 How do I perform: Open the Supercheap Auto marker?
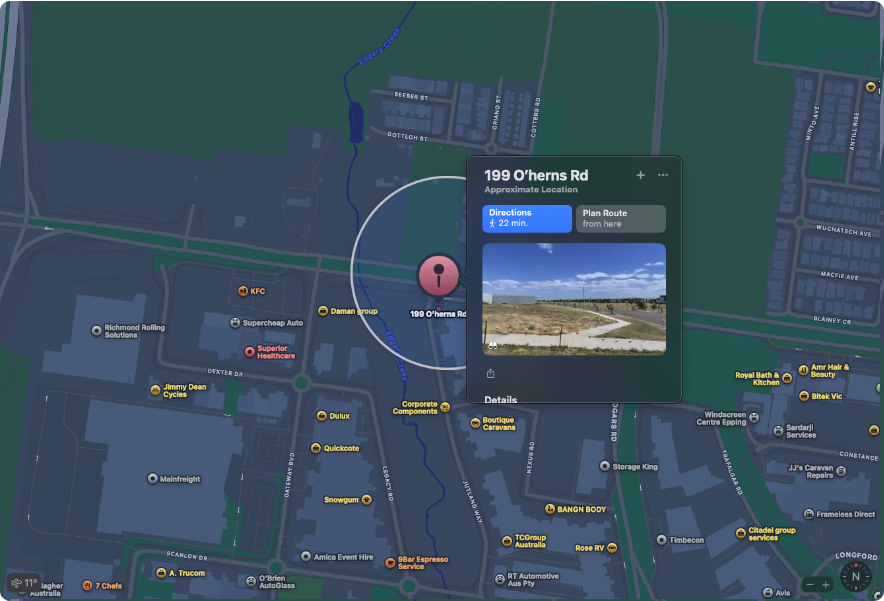point(235,322)
